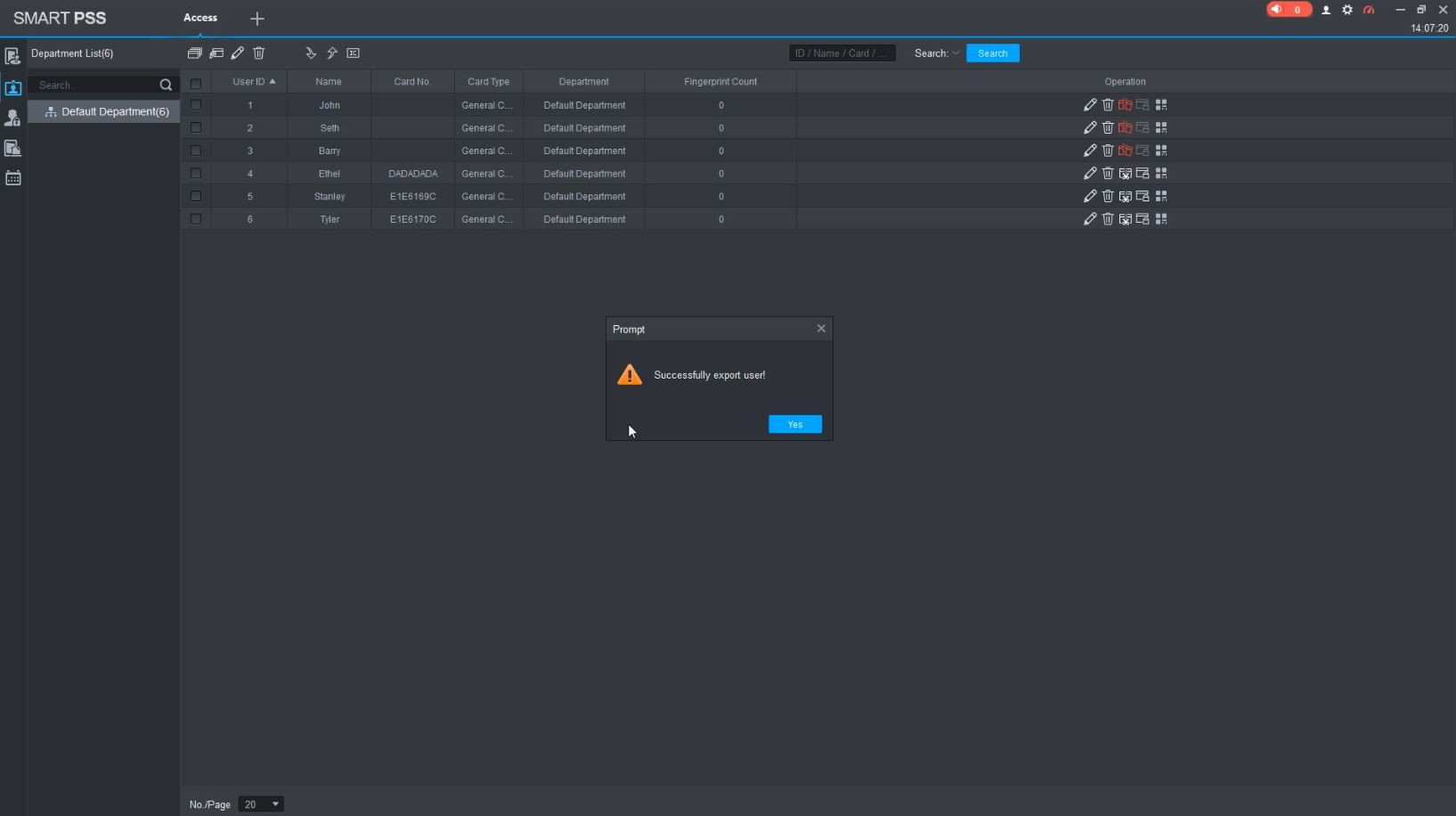1456x816 pixels.
Task: Click the Name column header
Action: pos(329,82)
